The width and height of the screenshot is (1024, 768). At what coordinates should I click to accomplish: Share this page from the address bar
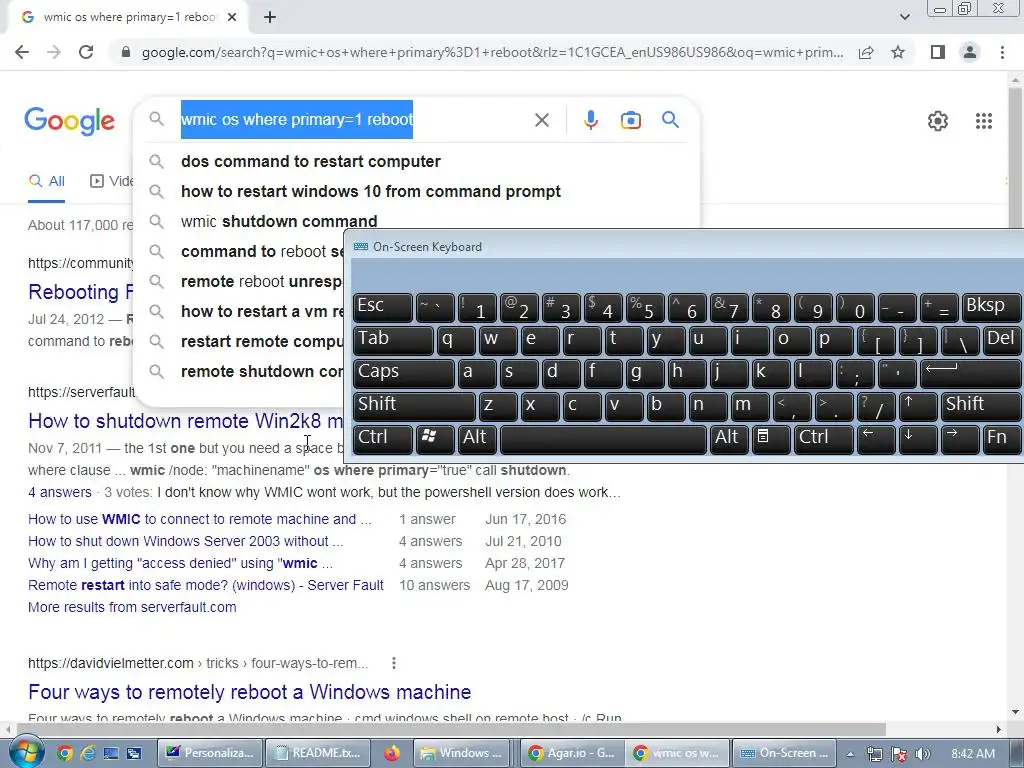pyautogui.click(x=866, y=52)
